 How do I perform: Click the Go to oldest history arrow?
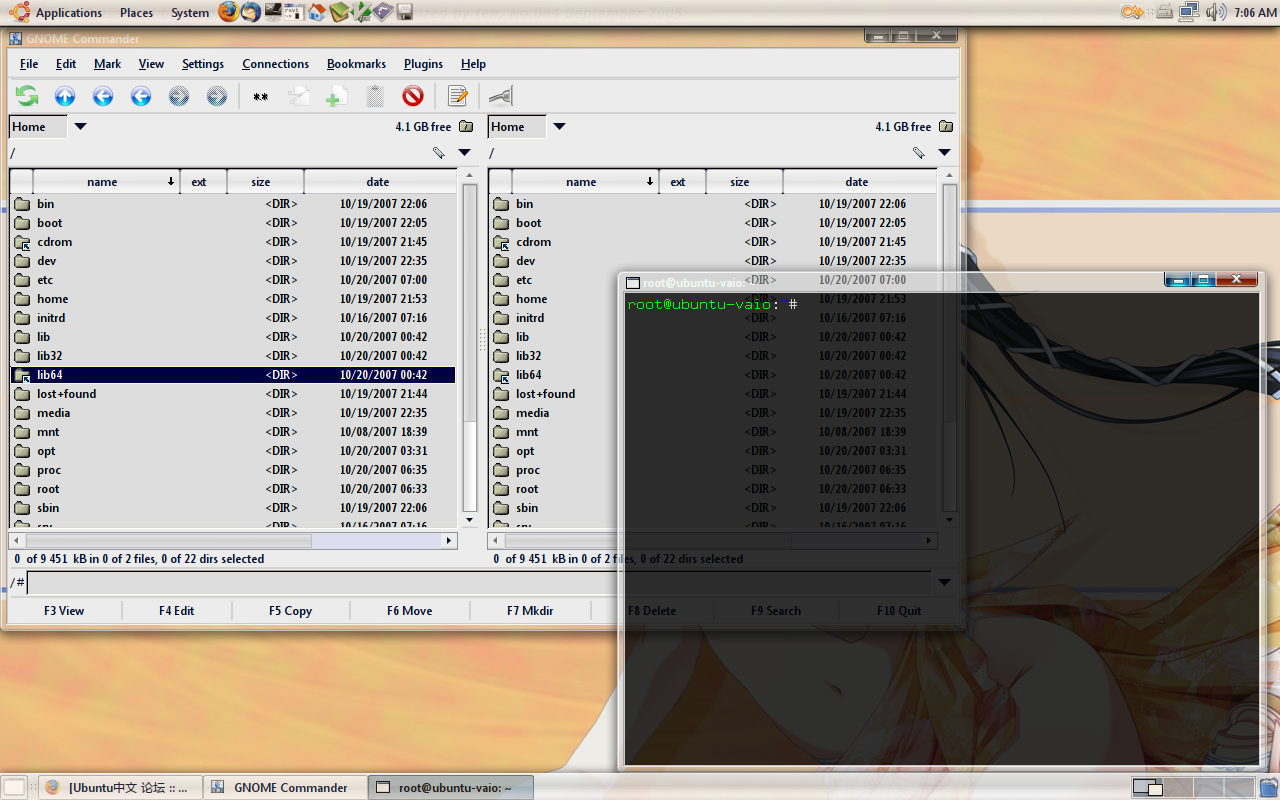(x=103, y=96)
